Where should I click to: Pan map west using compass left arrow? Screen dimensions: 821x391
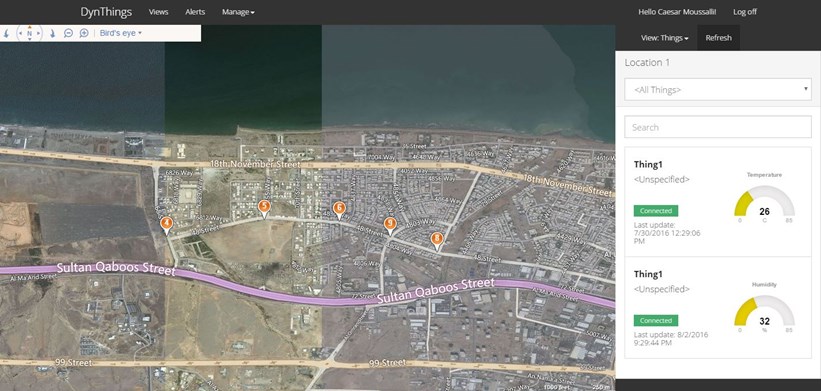point(20,33)
